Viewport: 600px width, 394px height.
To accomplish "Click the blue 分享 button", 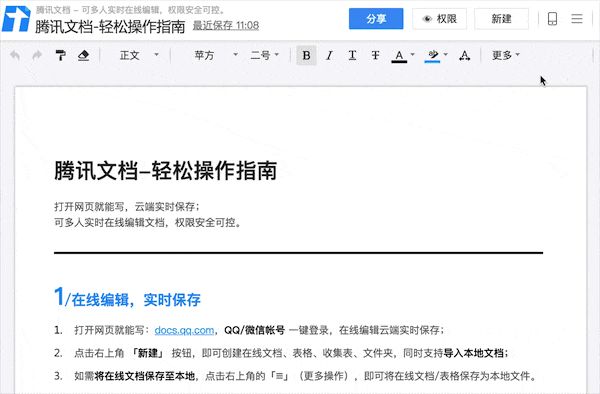I will click(376, 18).
